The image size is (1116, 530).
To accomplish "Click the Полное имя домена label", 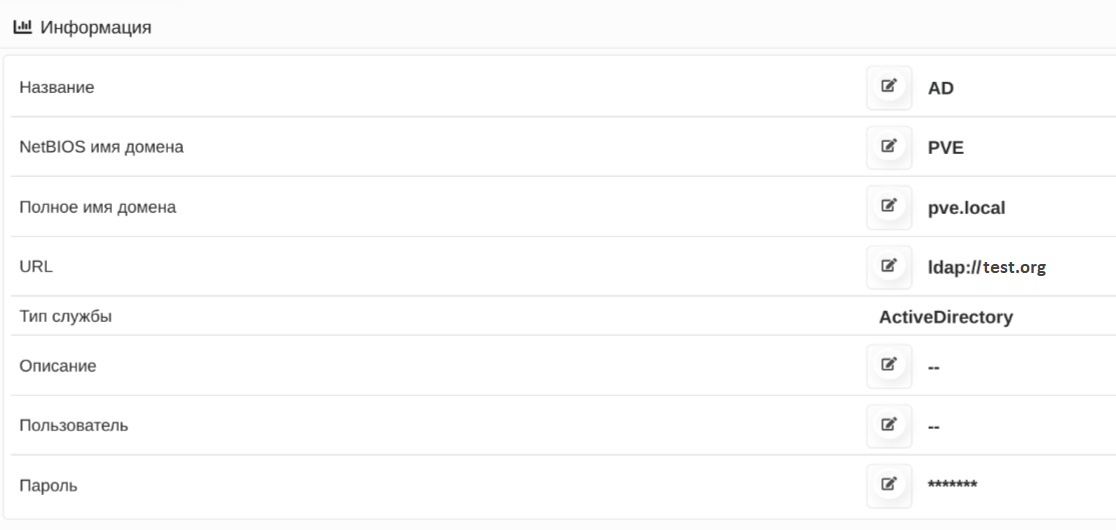I will click(98, 207).
